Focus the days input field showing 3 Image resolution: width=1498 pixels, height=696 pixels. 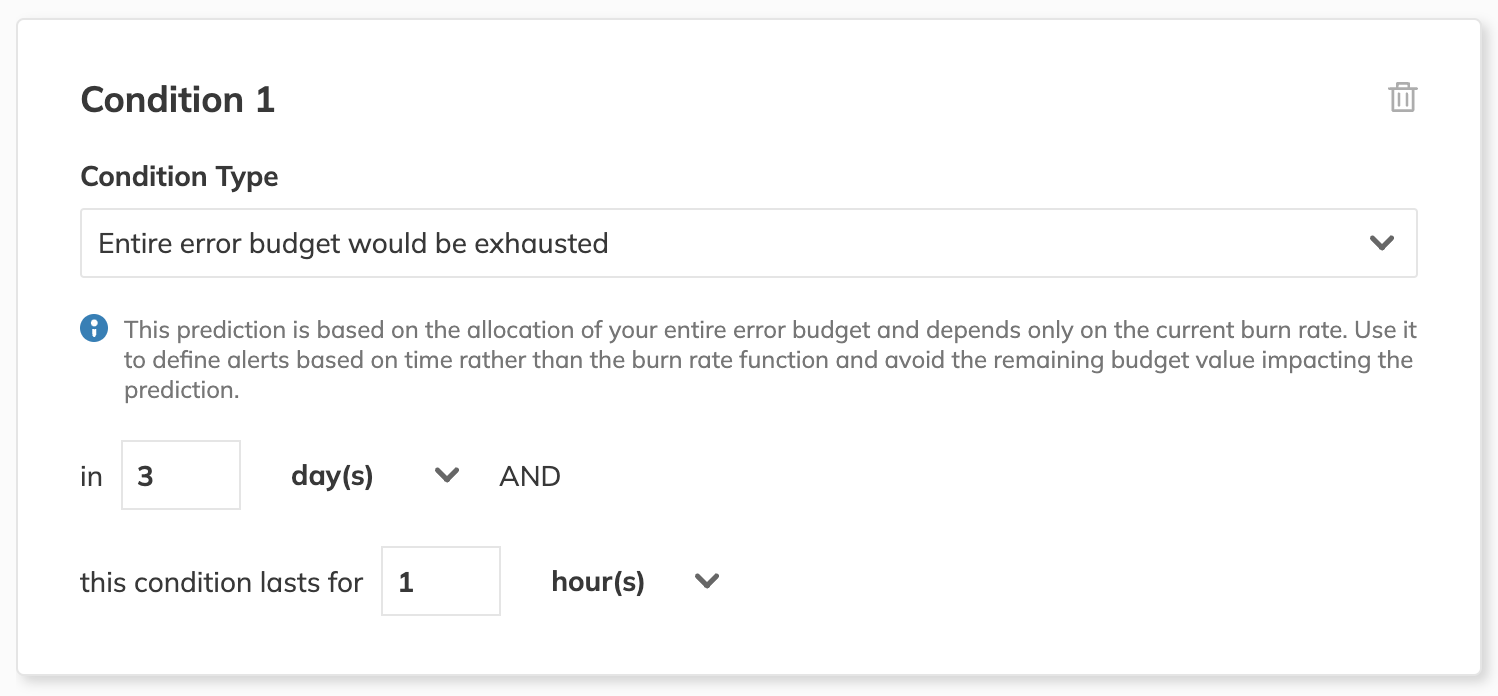click(181, 475)
